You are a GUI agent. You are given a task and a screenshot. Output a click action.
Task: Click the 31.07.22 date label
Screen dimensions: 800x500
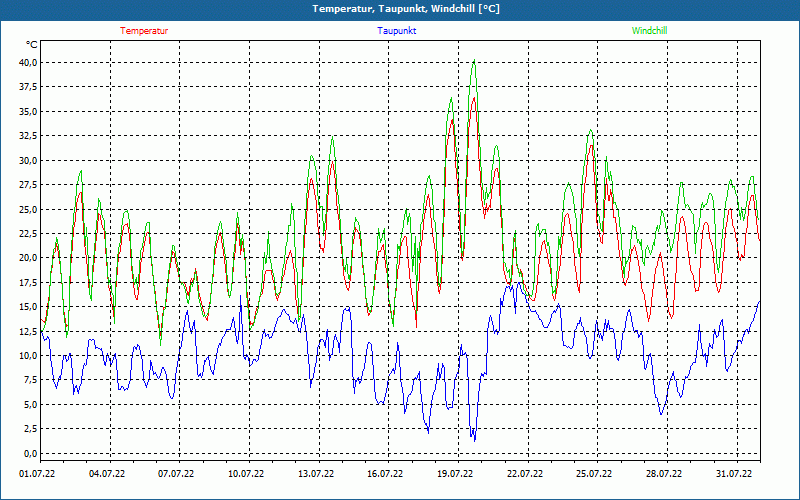click(734, 473)
